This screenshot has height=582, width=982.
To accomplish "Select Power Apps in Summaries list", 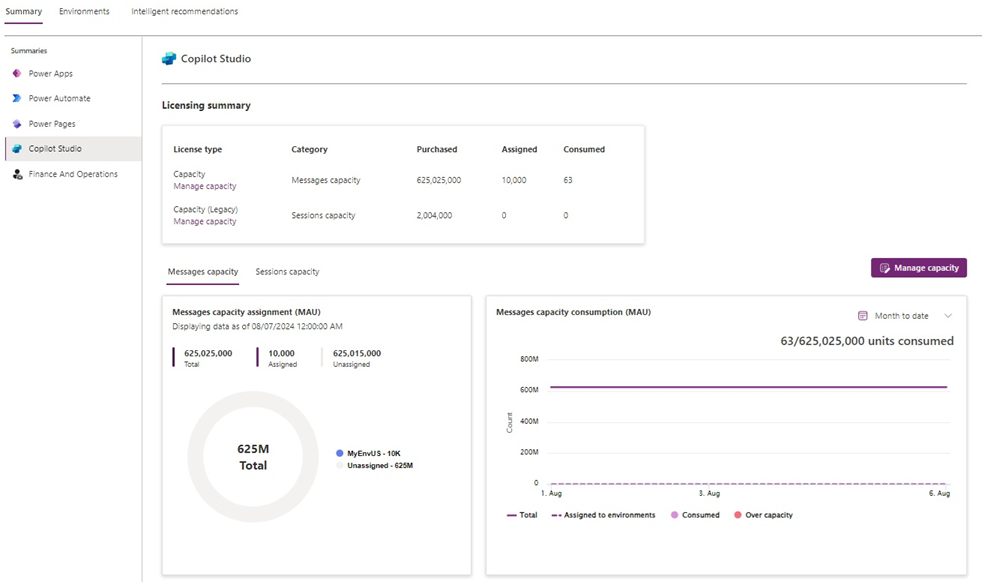I will (x=73, y=73).
